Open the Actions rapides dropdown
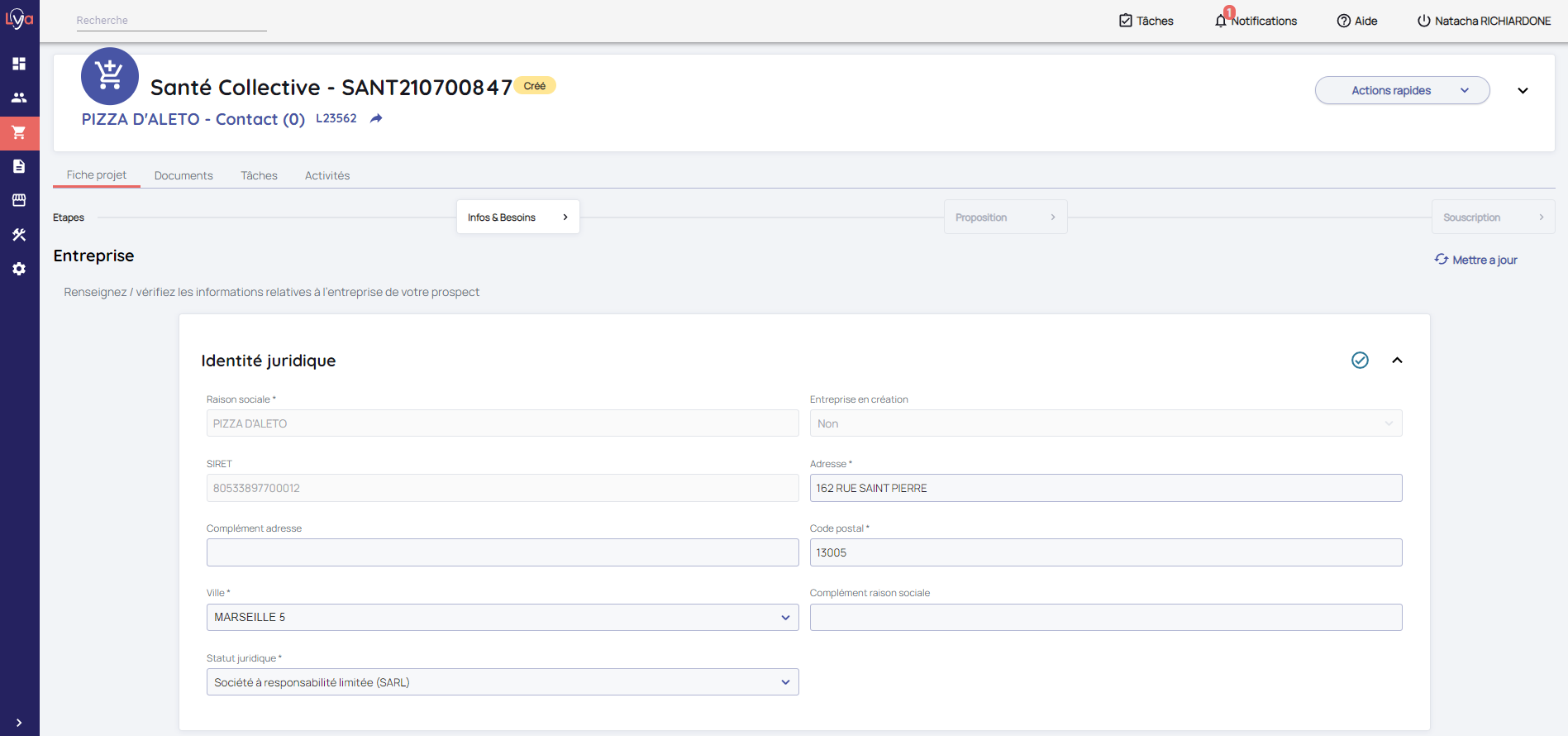This screenshot has width=1568, height=736. 1402,90
